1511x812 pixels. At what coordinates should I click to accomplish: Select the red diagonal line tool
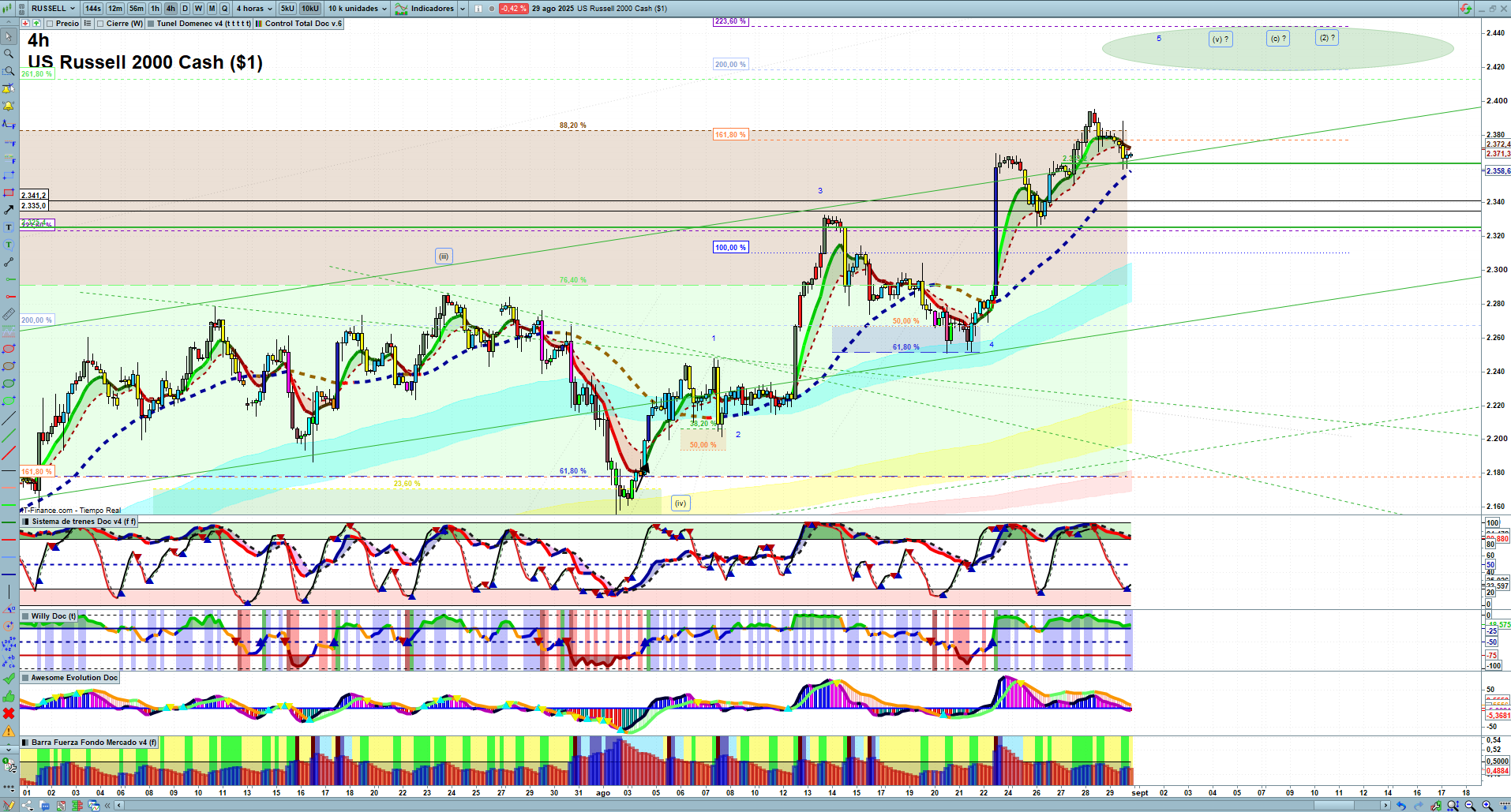tap(9, 453)
